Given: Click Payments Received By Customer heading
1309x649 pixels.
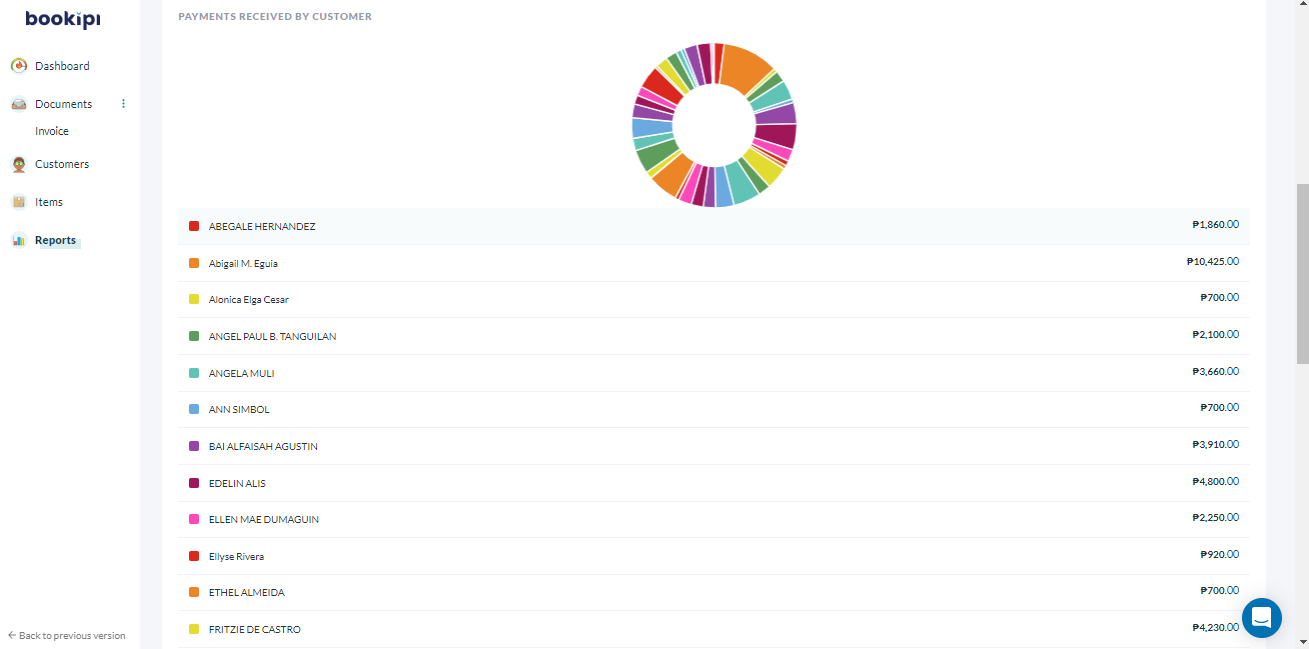Looking at the screenshot, I should click(x=275, y=17).
